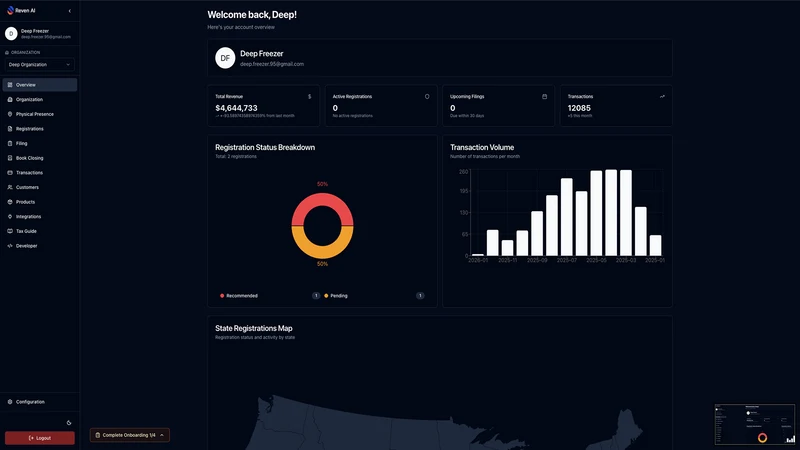Open Book Closing in sidebar
Viewport: 800px width, 450px height.
pos(40,158)
